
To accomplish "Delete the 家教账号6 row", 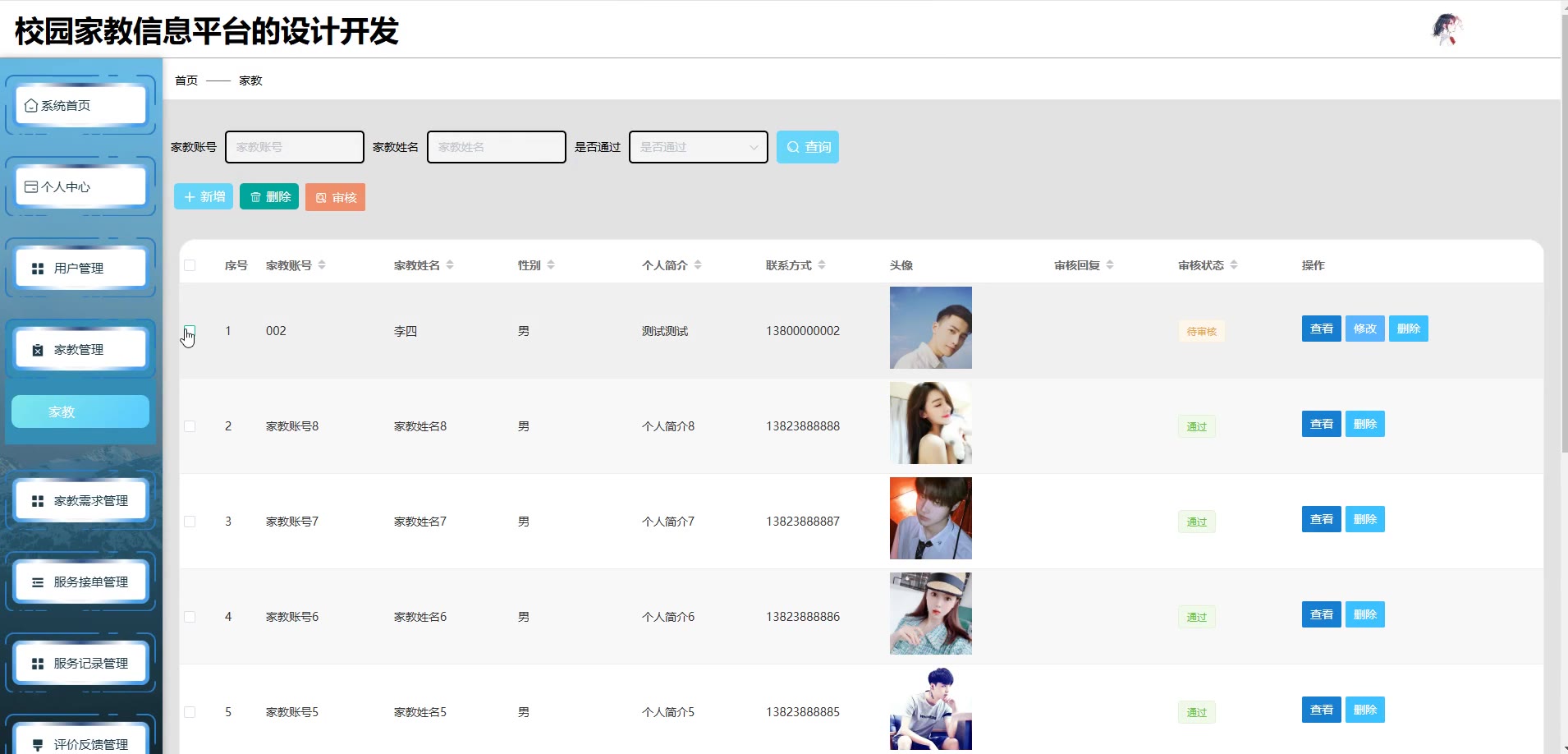I will point(1365,614).
